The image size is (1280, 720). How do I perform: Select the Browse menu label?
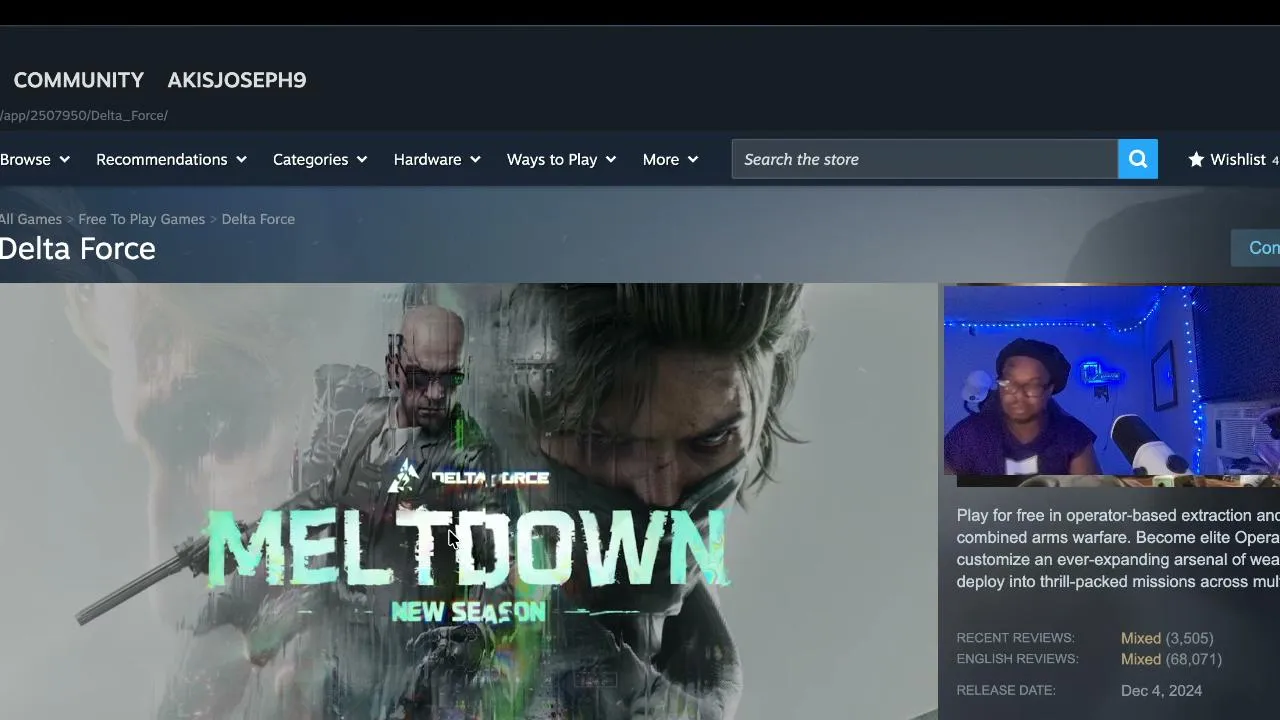click(x=25, y=159)
